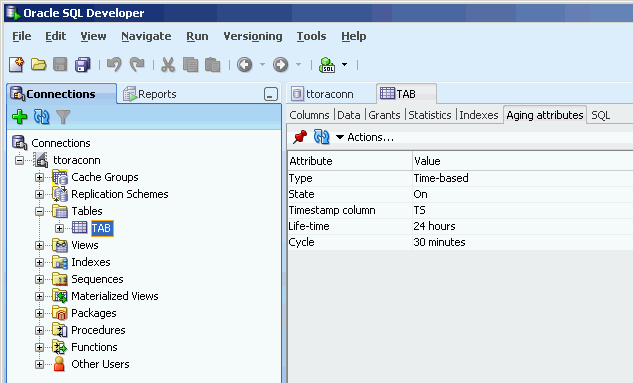The height and width of the screenshot is (383, 633).
Task: Click the Actions... button
Action: pos(365,137)
